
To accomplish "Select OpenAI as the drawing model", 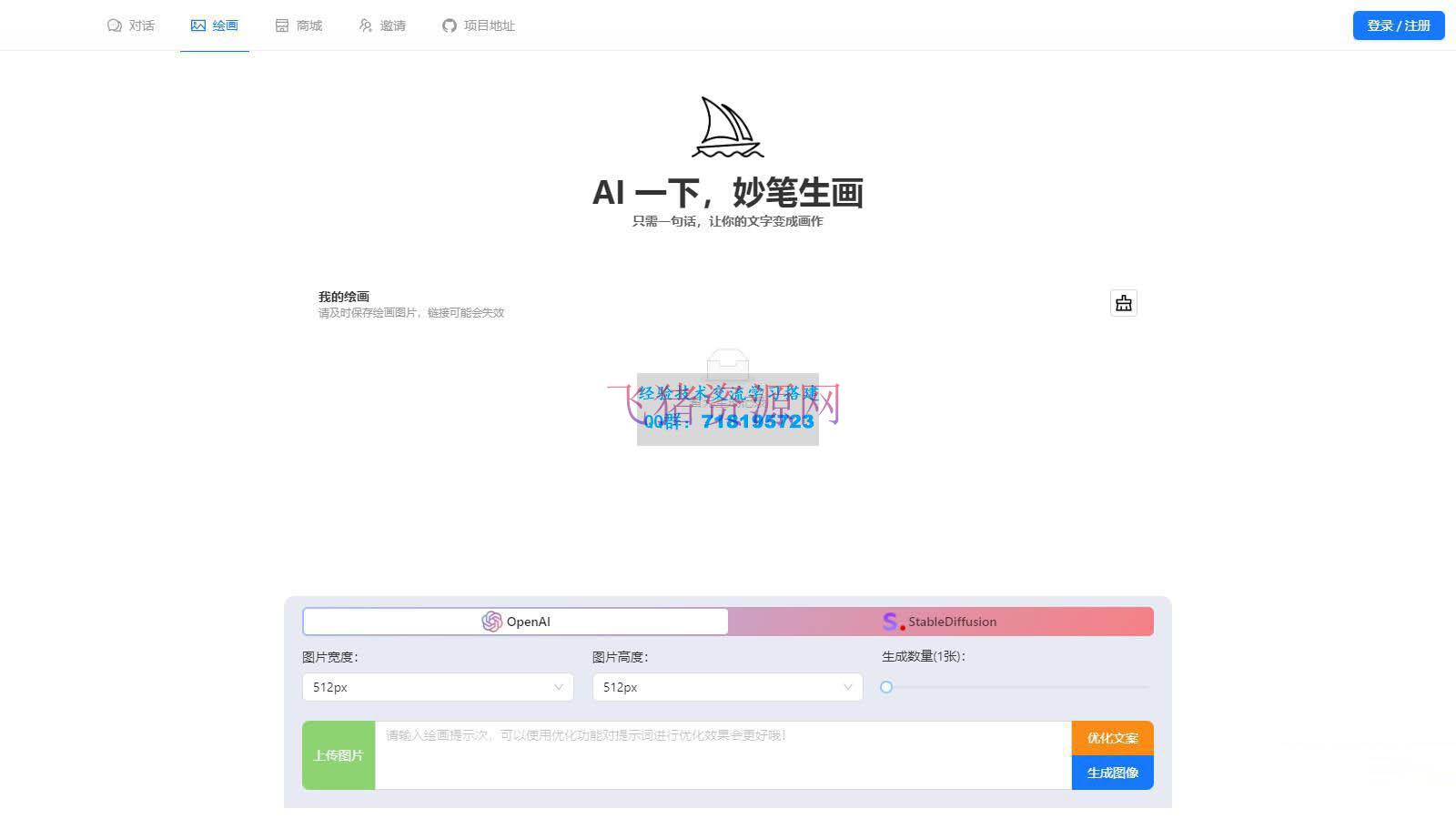I will point(514,622).
